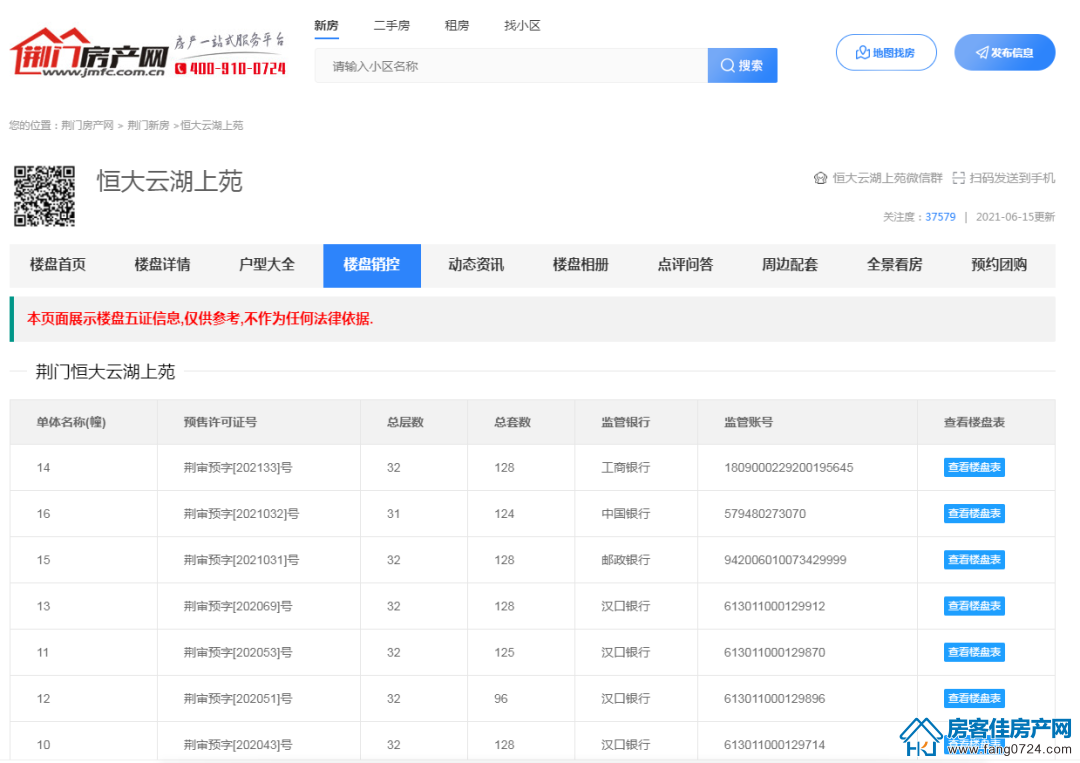Click the map pin icon on 地图找房
This screenshot has height=763, width=1080.
[862, 52]
